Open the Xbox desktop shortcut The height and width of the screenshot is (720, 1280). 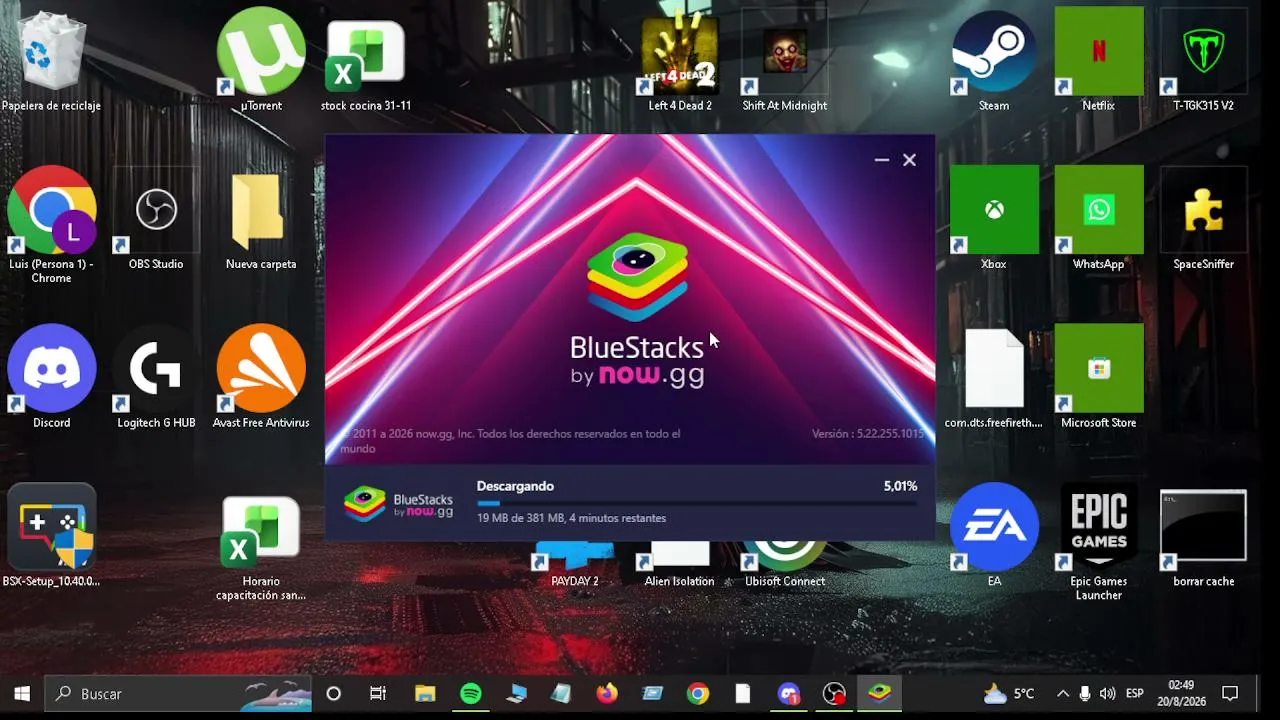tap(994, 220)
